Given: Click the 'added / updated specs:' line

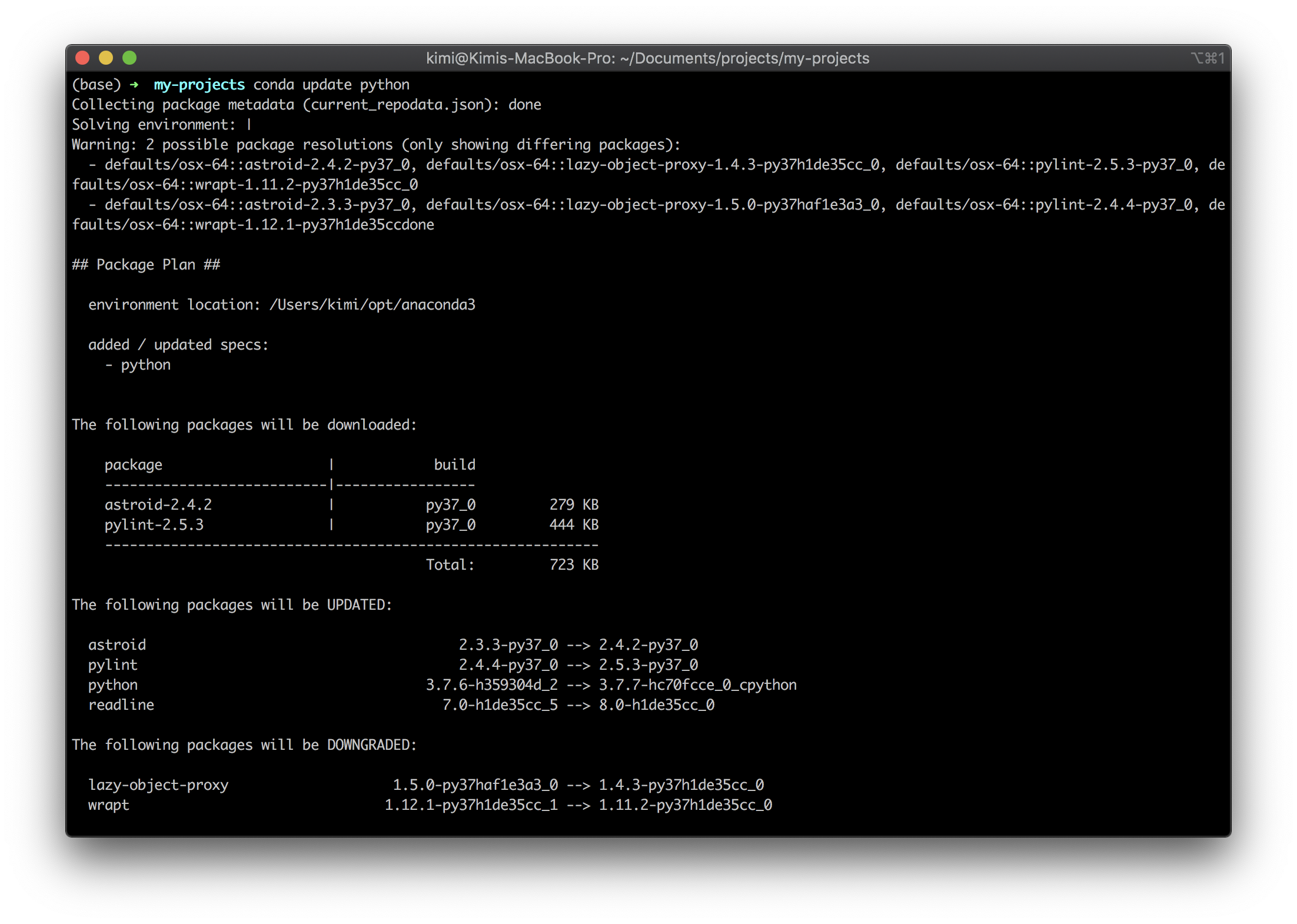Looking at the screenshot, I should (x=178, y=345).
